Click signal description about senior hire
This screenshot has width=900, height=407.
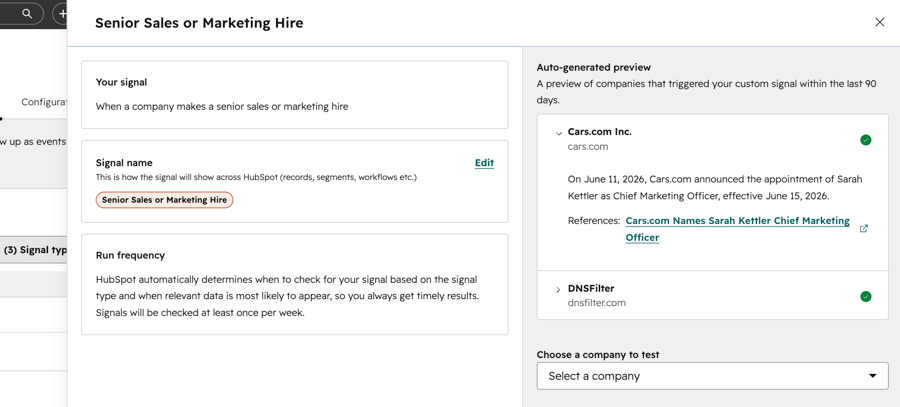[x=222, y=106]
